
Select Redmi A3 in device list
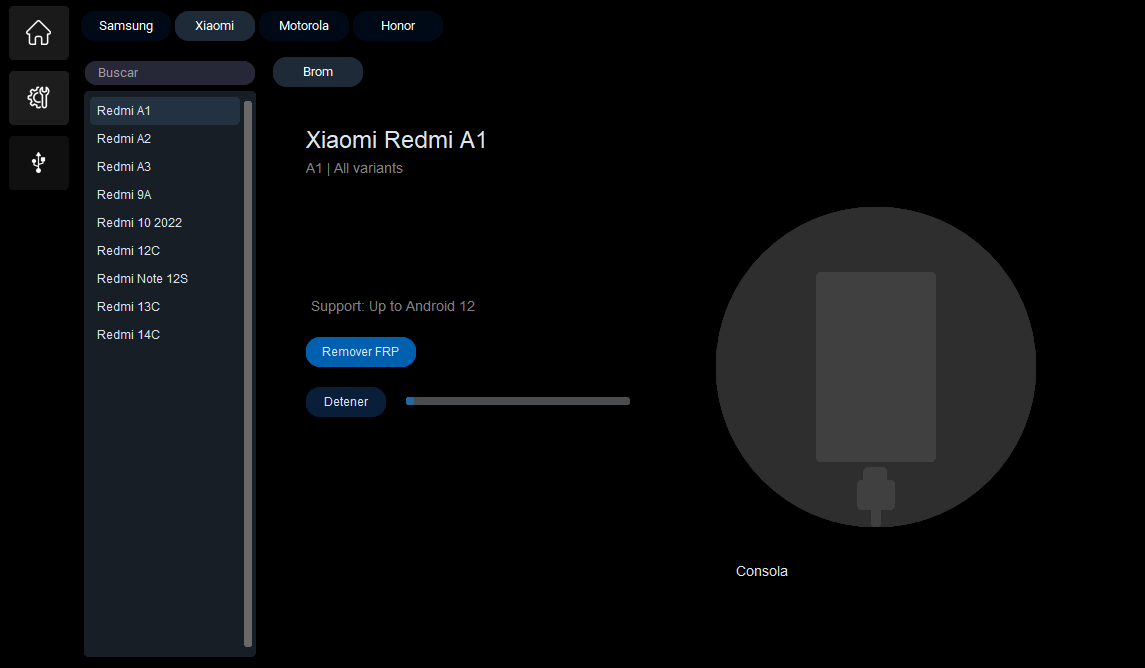coord(164,166)
